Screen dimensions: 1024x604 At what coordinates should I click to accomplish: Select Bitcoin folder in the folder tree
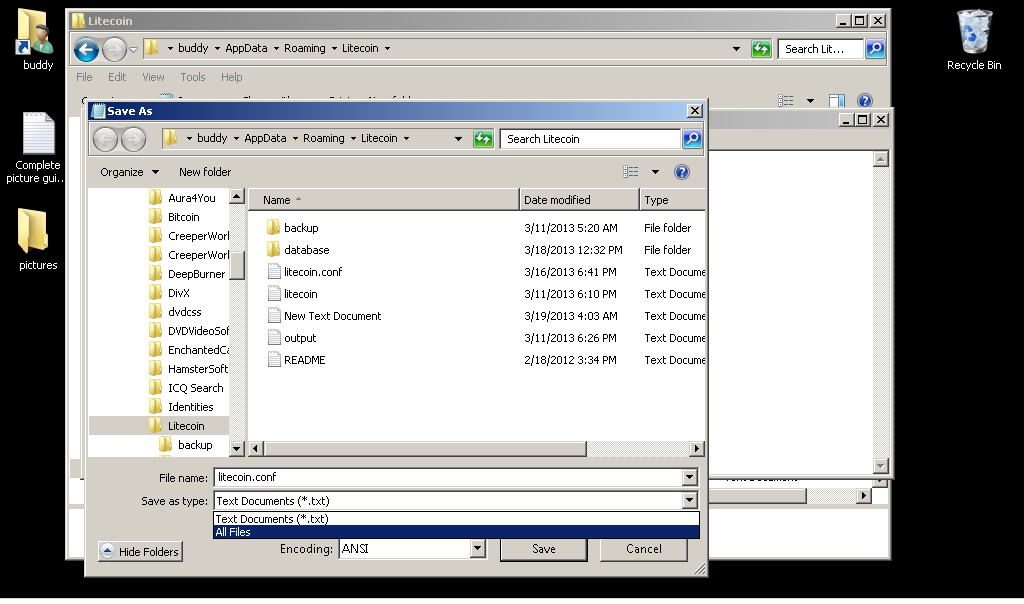pyautogui.click(x=184, y=217)
